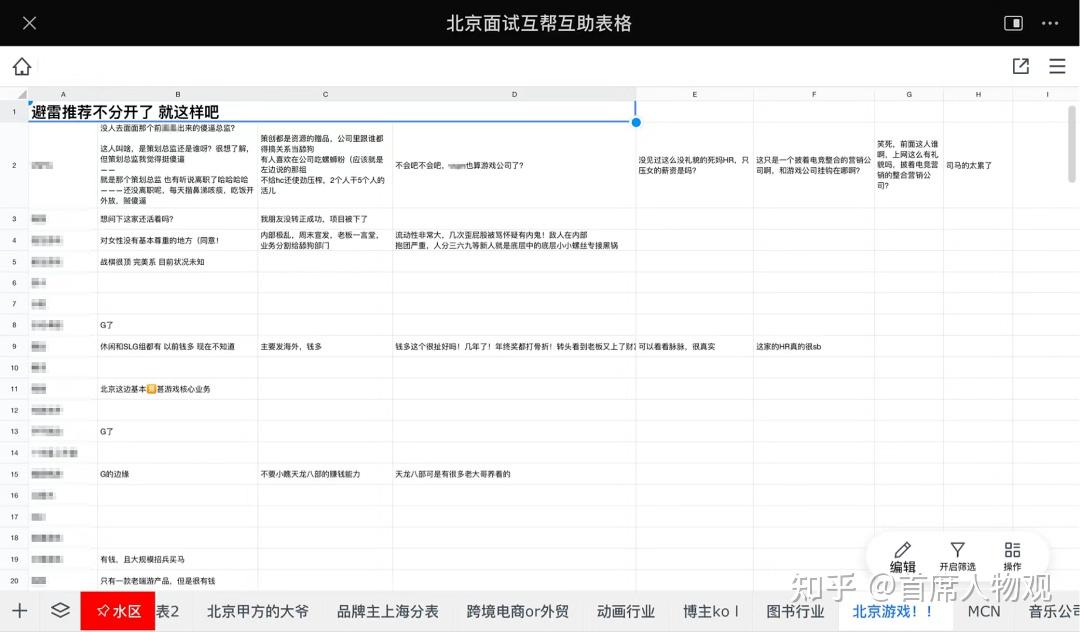Close the spreadsheet with the X
1080x632 pixels.
point(29,22)
